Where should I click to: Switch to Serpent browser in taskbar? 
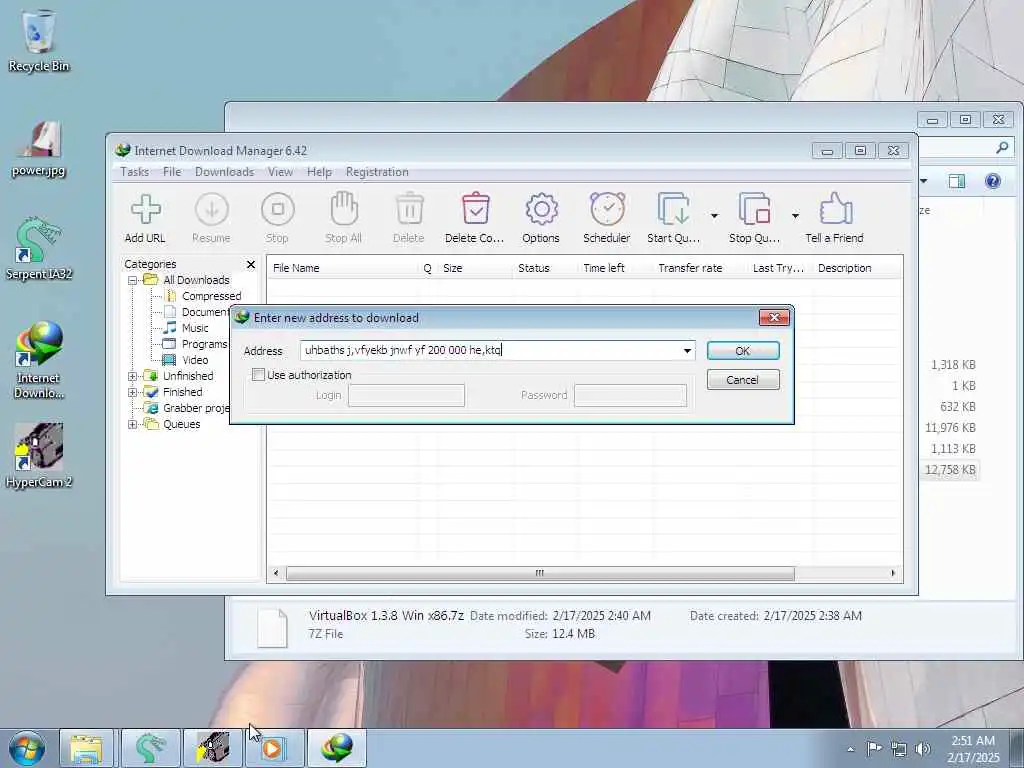[x=150, y=748]
